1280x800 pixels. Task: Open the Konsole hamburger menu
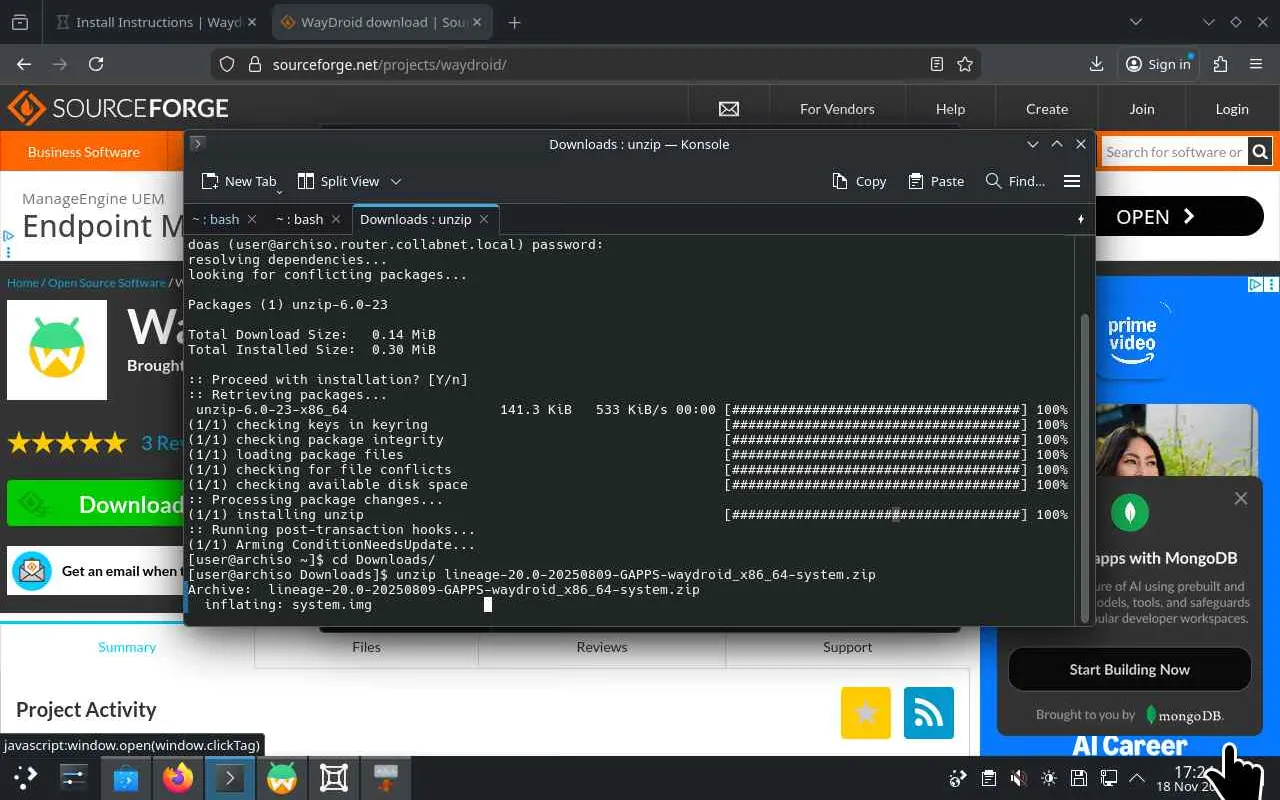tap(1072, 181)
